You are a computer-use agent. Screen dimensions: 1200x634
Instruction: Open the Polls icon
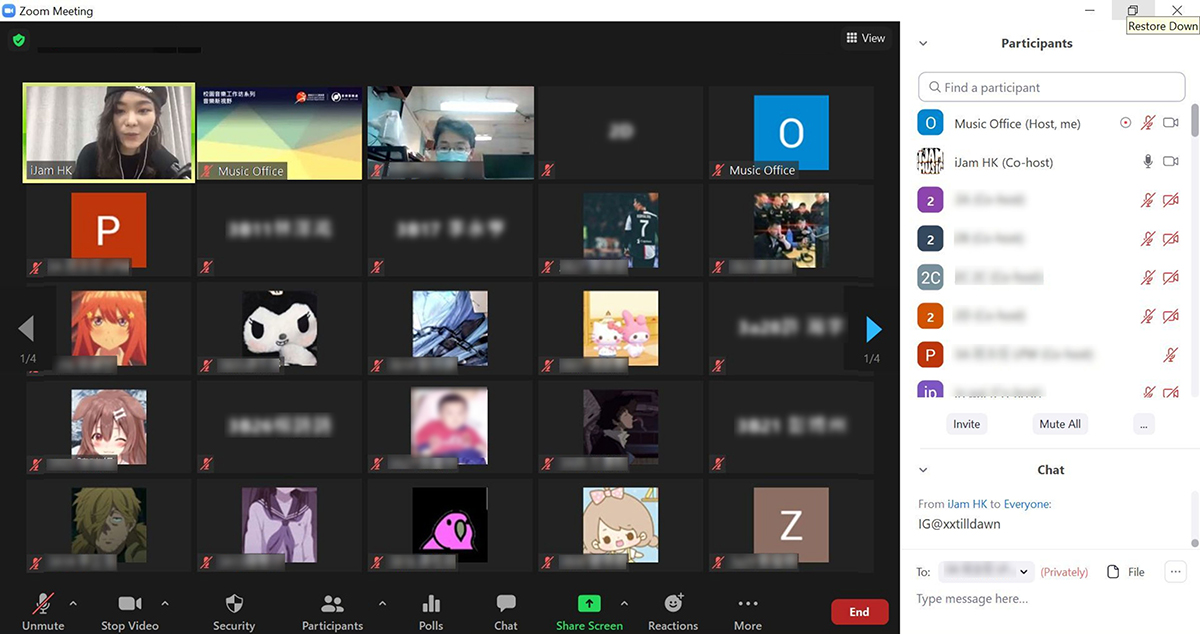pos(431,604)
